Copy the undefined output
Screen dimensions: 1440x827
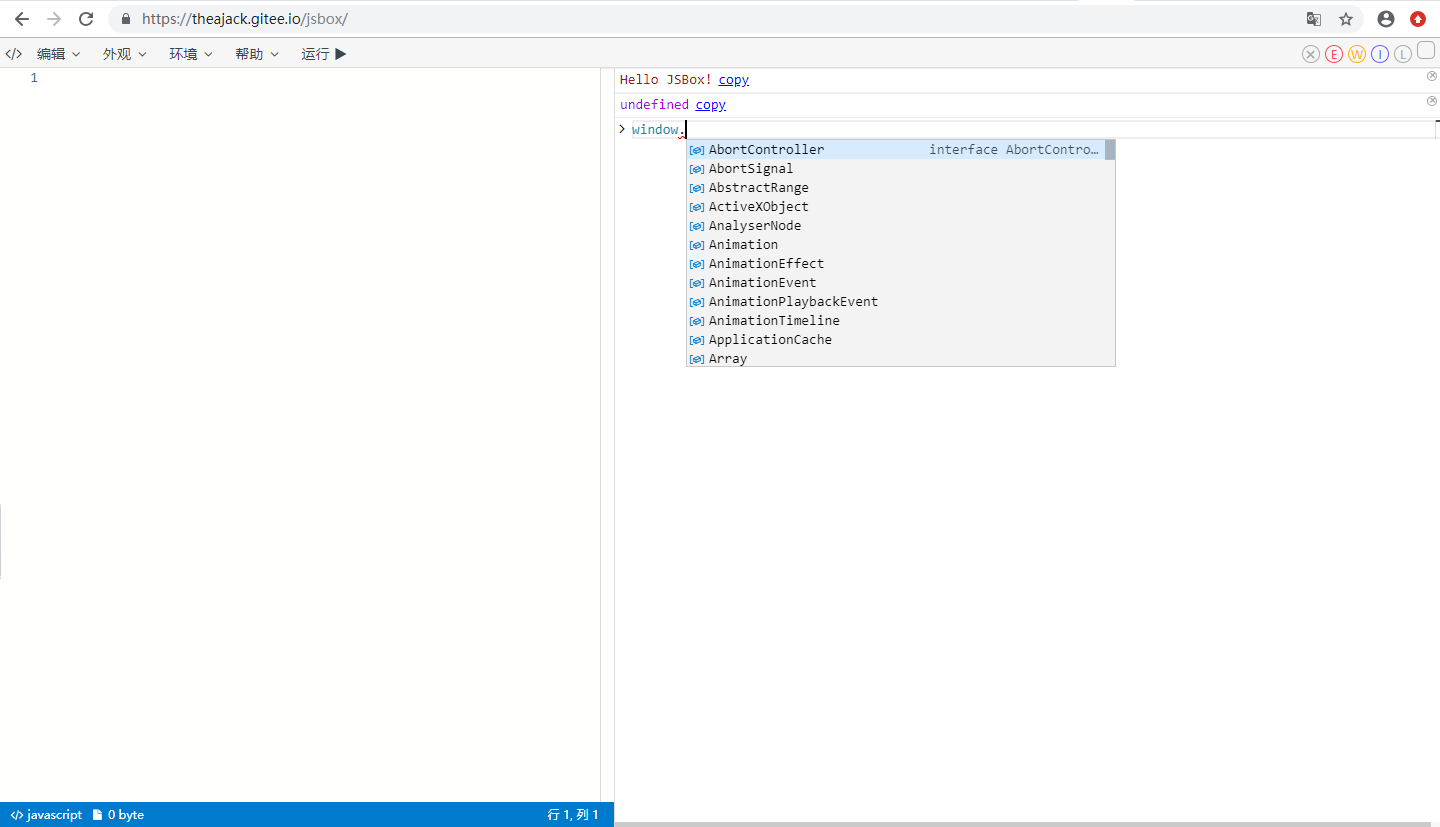tap(711, 105)
